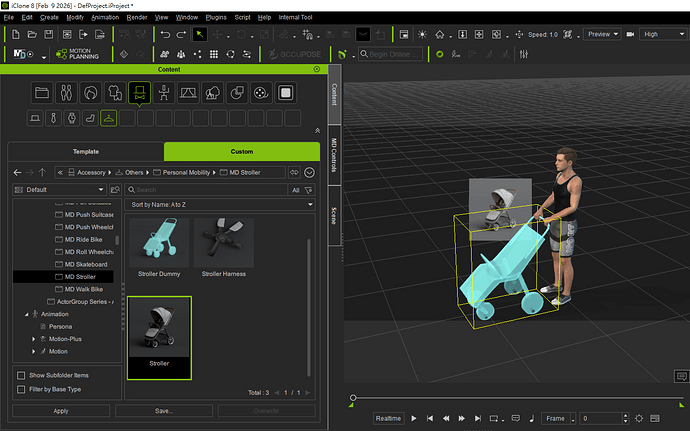This screenshot has height=431, width=690.
Task: Click the New Project icon
Action: pos(15,34)
